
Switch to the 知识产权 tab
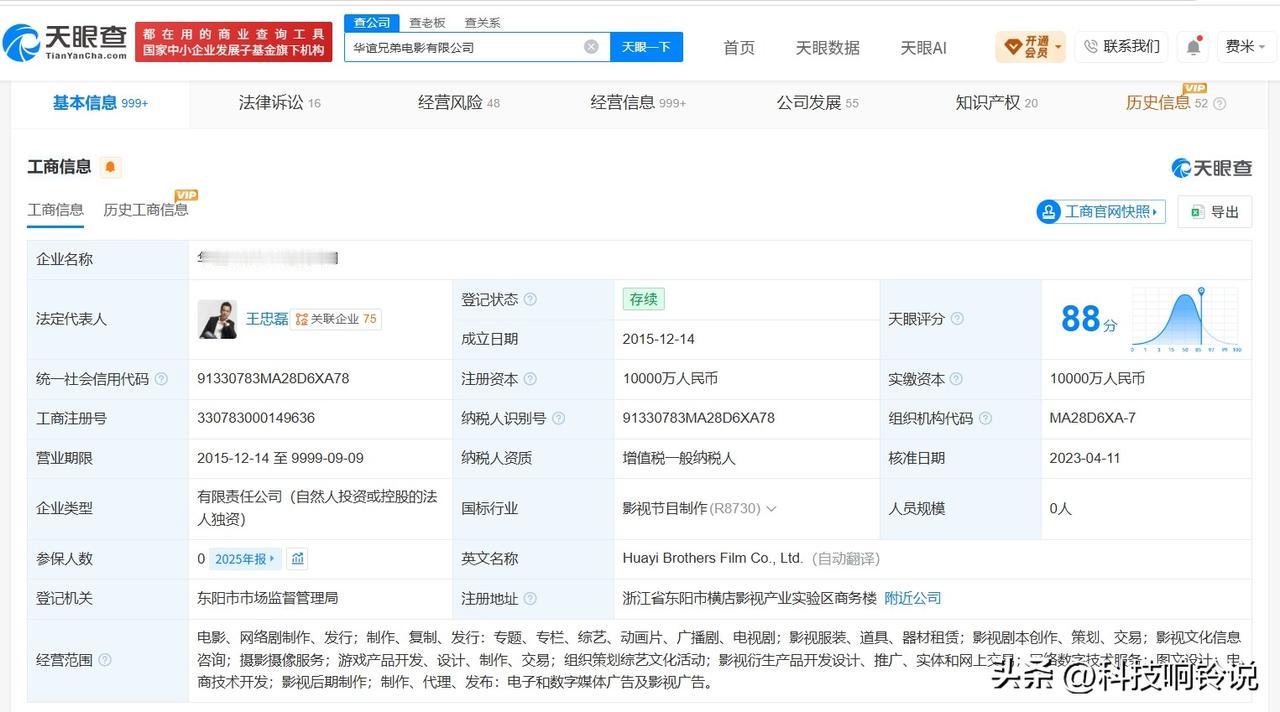coord(996,102)
